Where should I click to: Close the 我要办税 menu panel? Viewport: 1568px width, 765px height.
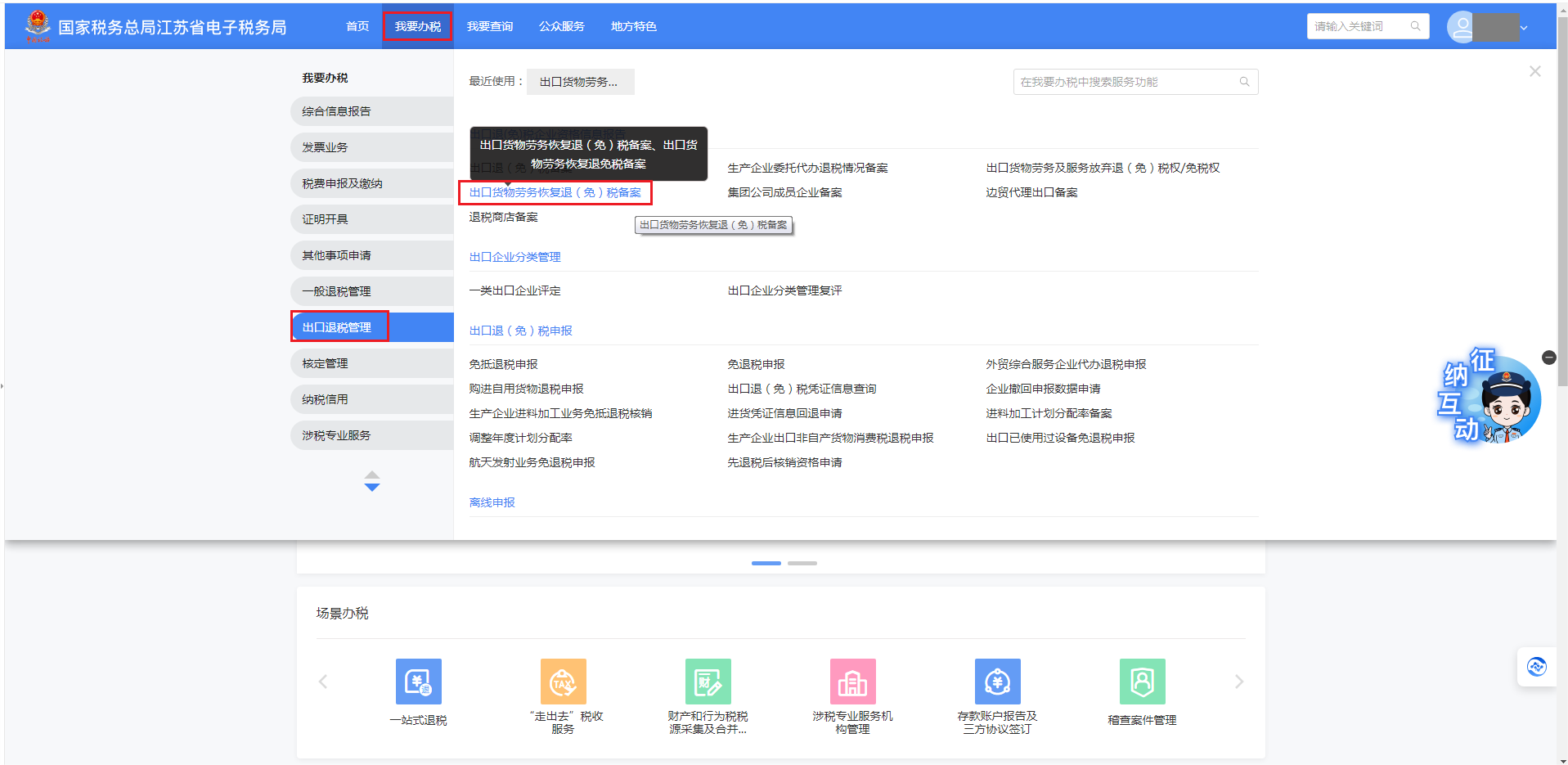tap(1534, 71)
